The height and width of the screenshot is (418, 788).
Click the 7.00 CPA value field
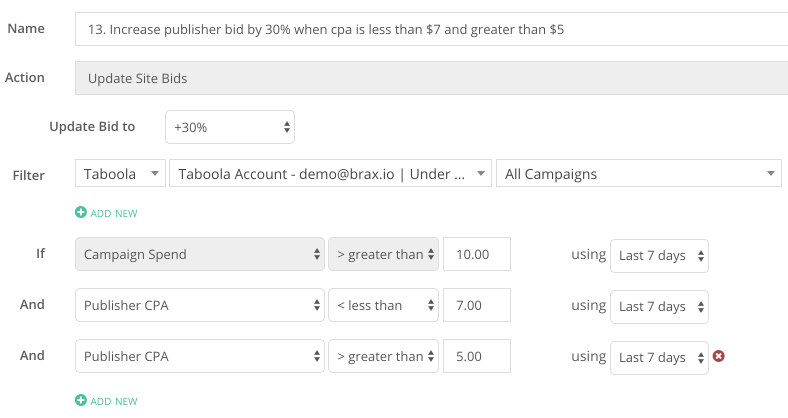[x=477, y=305]
